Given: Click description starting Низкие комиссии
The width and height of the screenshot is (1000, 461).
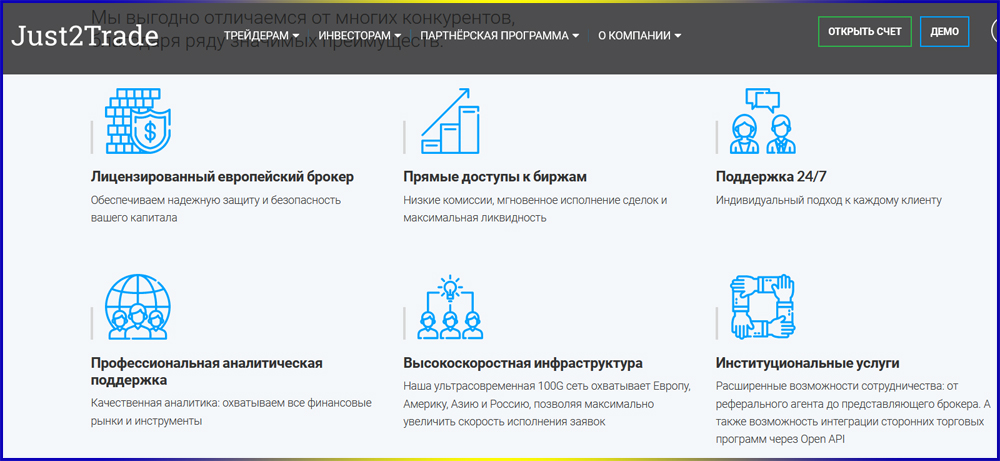Looking at the screenshot, I should point(535,209).
